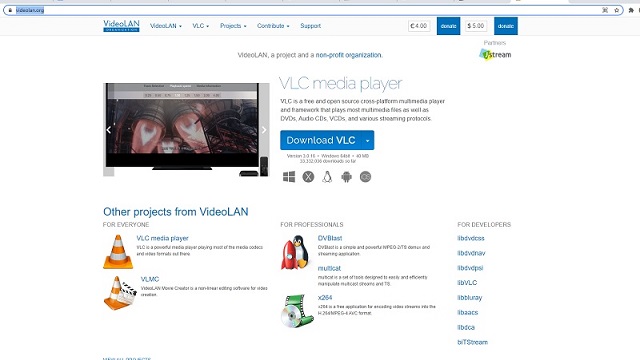Click the Ustream partner logo
This screenshot has height=360, width=640.
[495, 54]
